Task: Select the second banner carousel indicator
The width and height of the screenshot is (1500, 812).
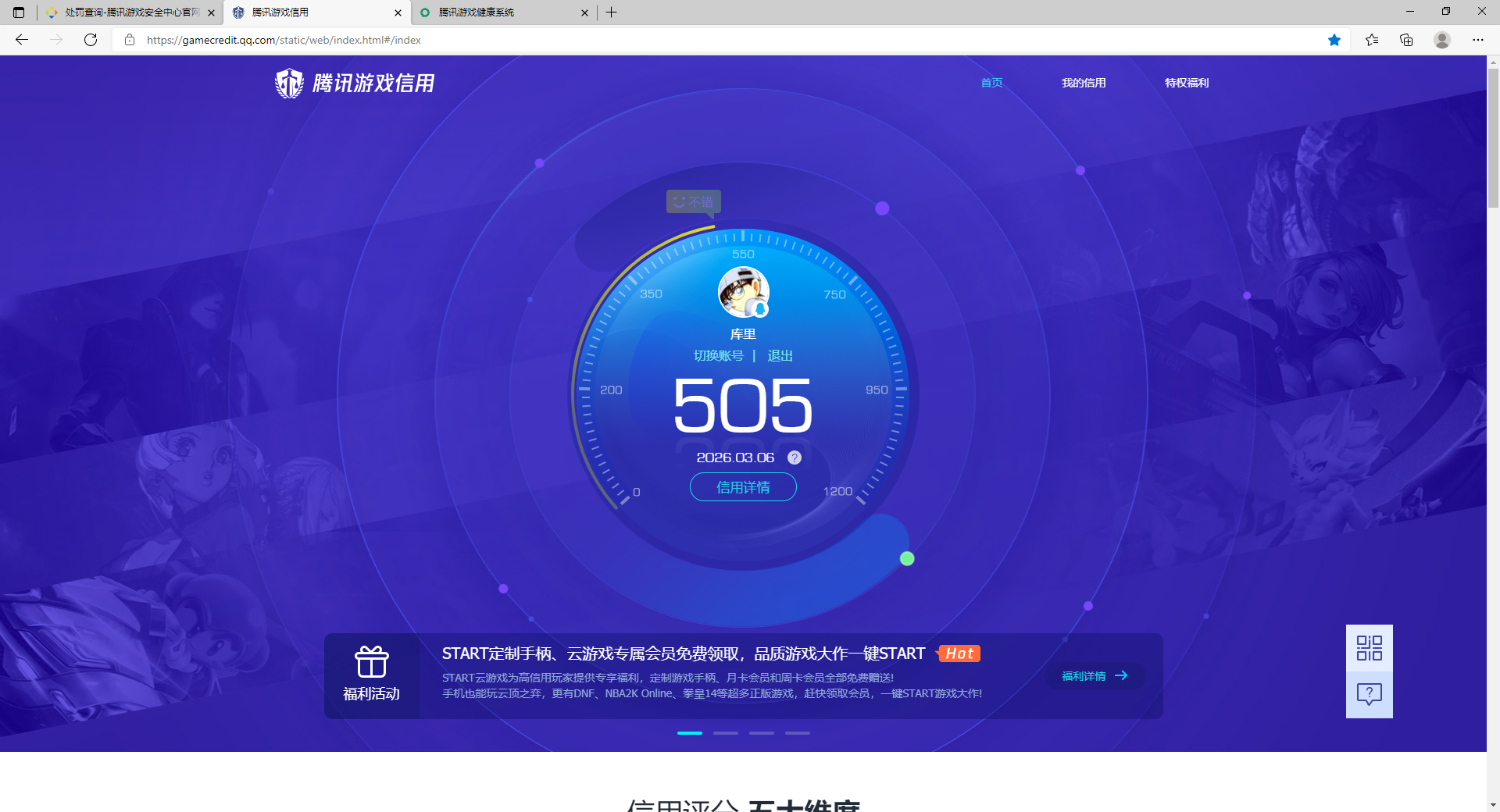Action: point(726,733)
